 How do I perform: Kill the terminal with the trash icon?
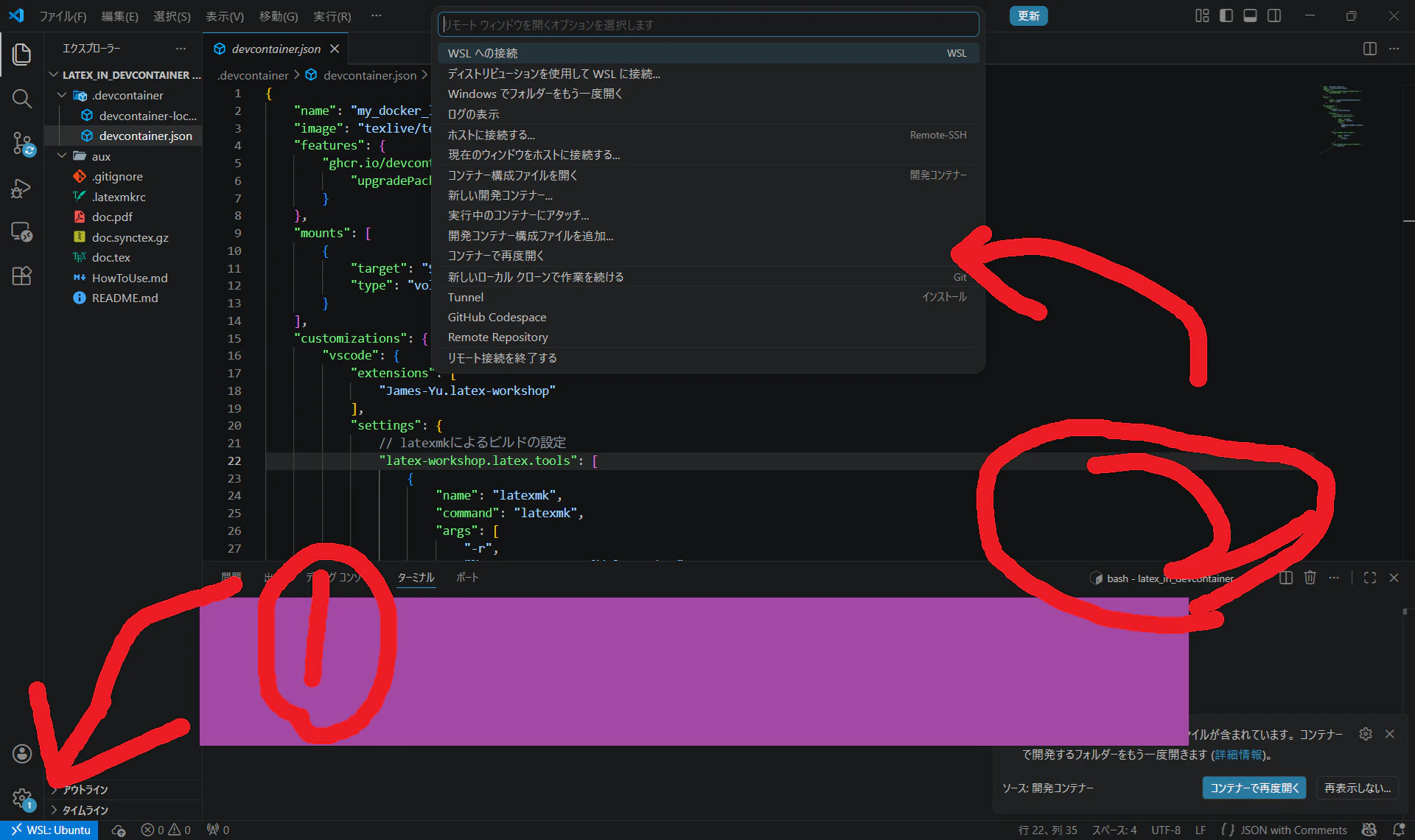point(1310,578)
